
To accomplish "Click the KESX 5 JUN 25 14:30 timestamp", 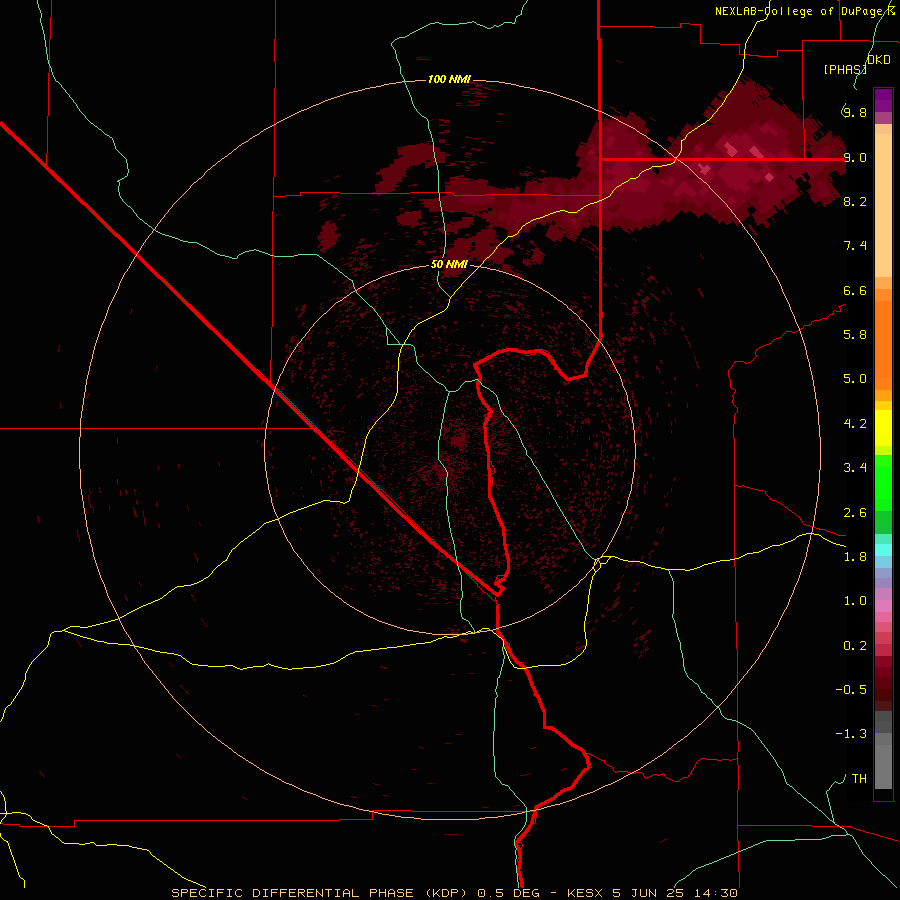I will 652,893.
